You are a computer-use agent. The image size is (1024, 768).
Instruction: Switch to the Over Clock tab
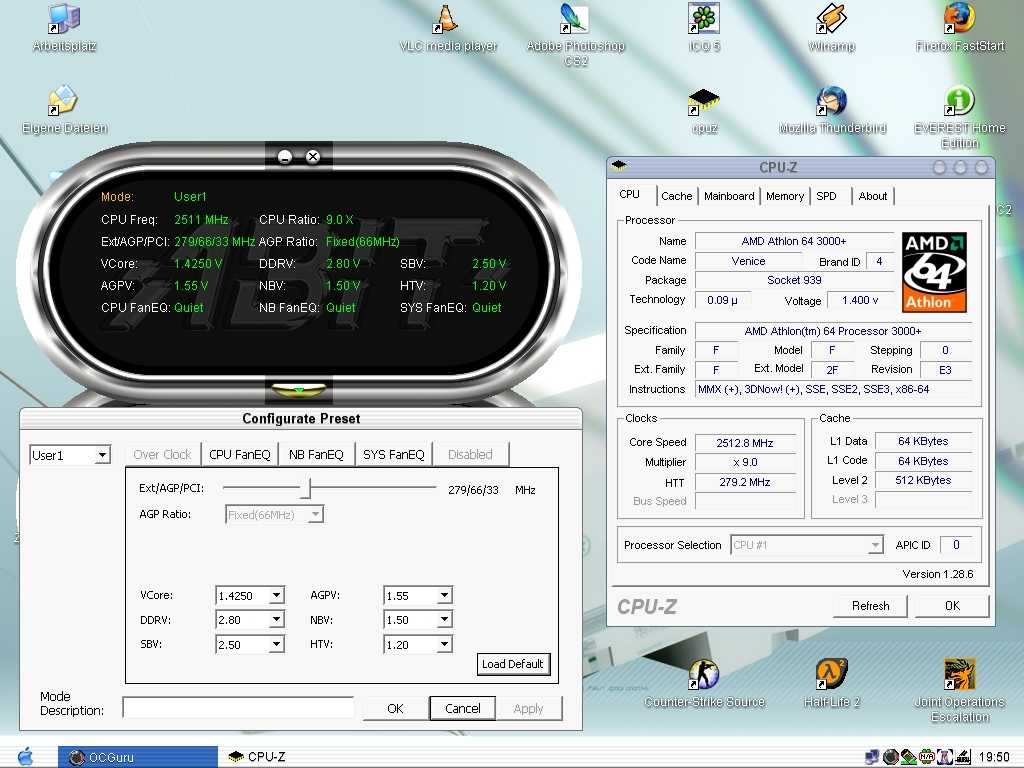(x=162, y=455)
